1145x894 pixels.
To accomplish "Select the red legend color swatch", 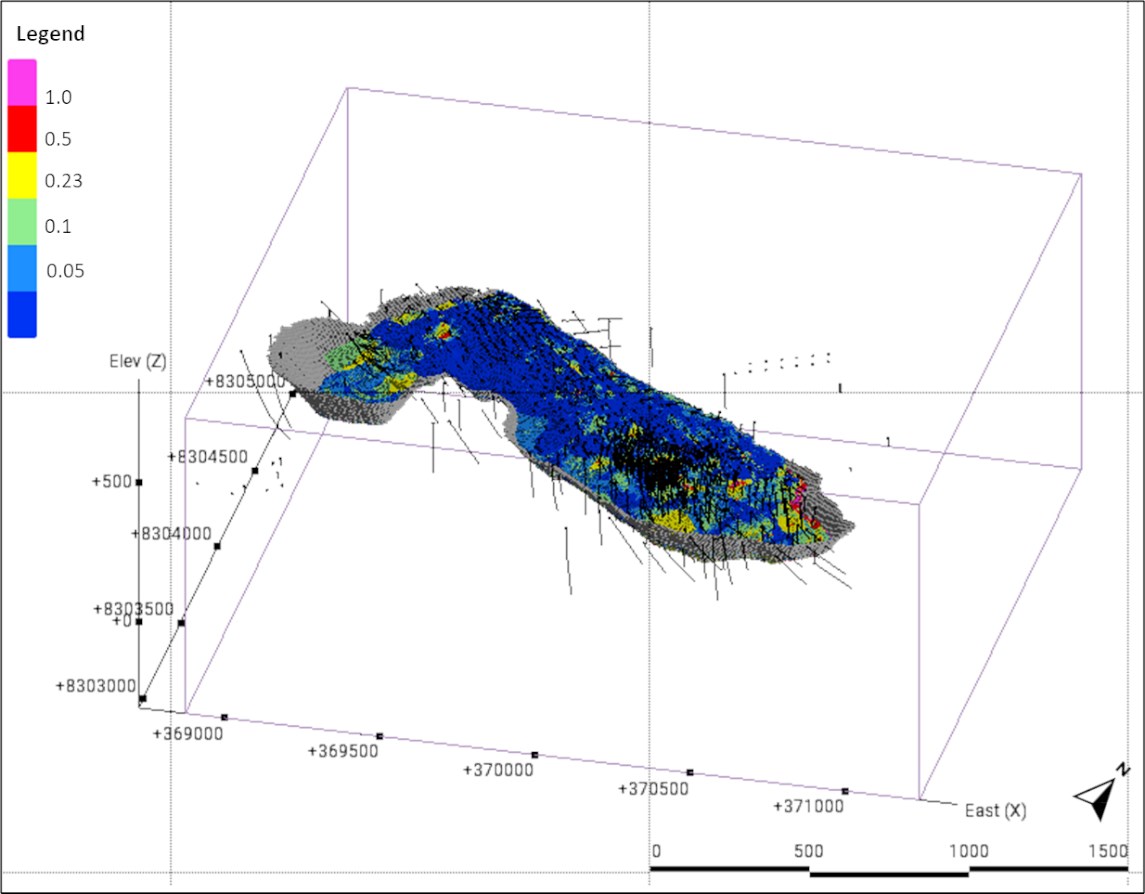I will (23, 127).
